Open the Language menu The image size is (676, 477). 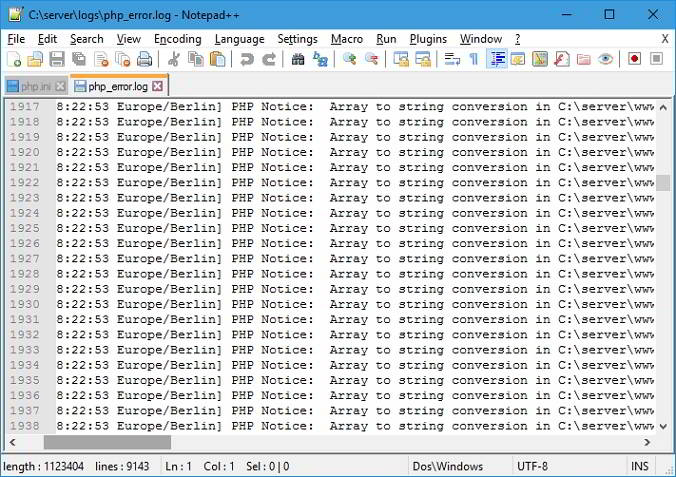click(x=239, y=39)
